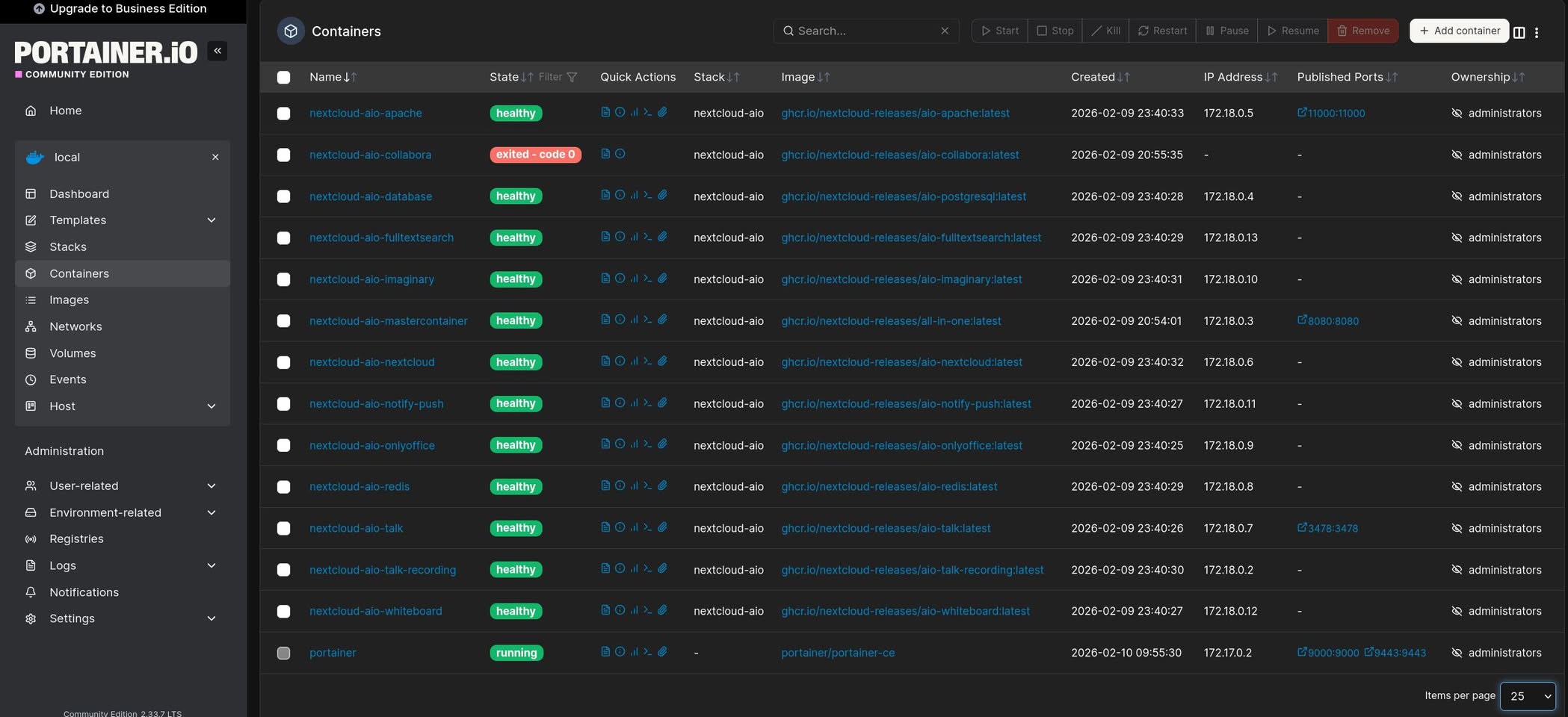This screenshot has height=717, width=1568.
Task: Click the Remove button
Action: tap(1363, 31)
